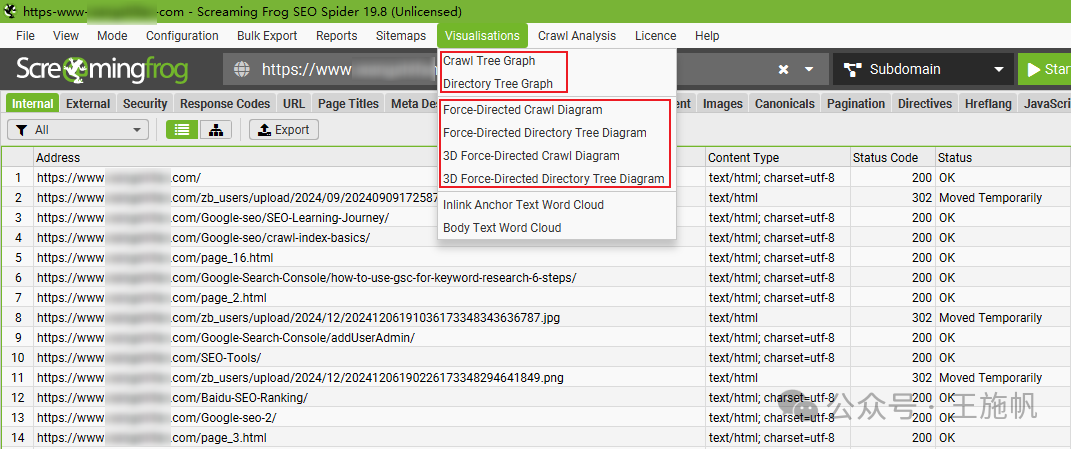
Task: Click row number 1 cell
Action: pyautogui.click(x=18, y=178)
